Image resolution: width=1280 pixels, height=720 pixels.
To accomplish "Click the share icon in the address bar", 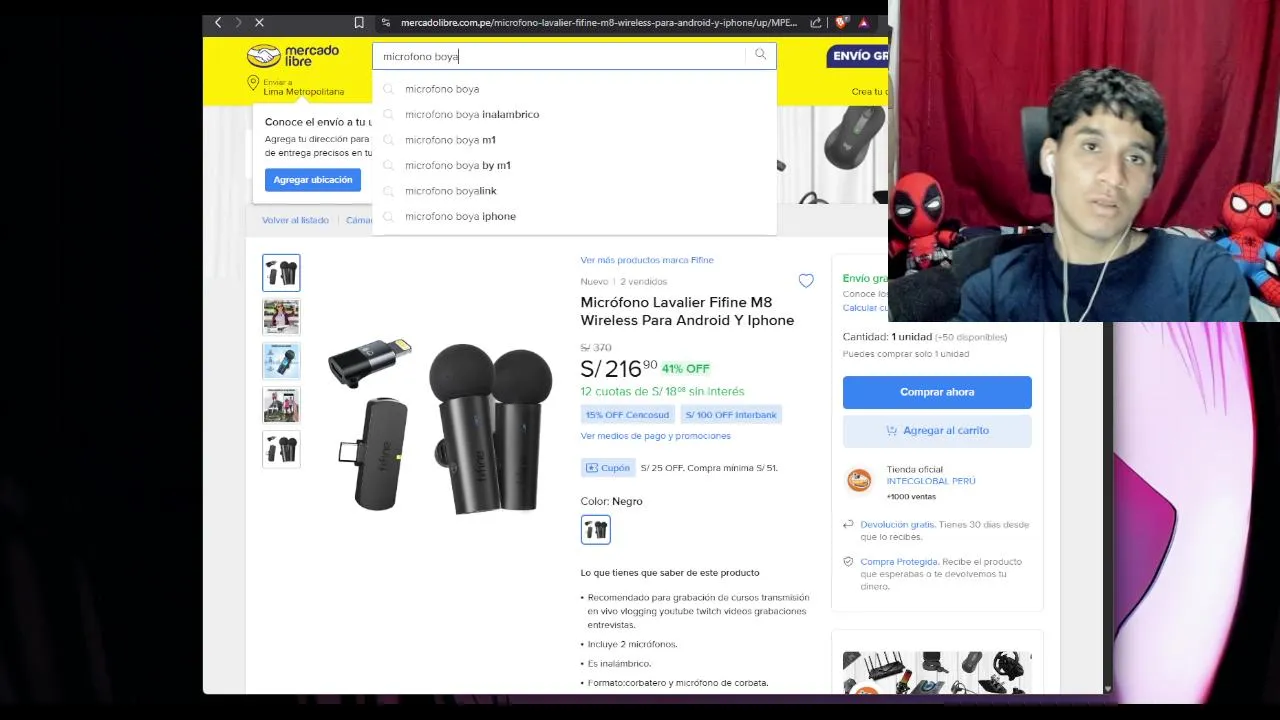I will (x=816, y=22).
